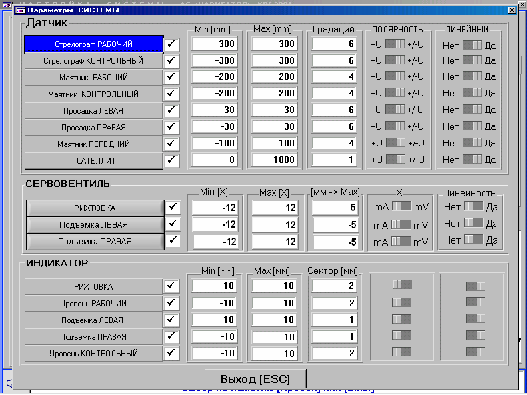Image resolution: width=527 pixels, height=395 pixels.
Task: Click the title bar window icon
Action: click(x=20, y=10)
